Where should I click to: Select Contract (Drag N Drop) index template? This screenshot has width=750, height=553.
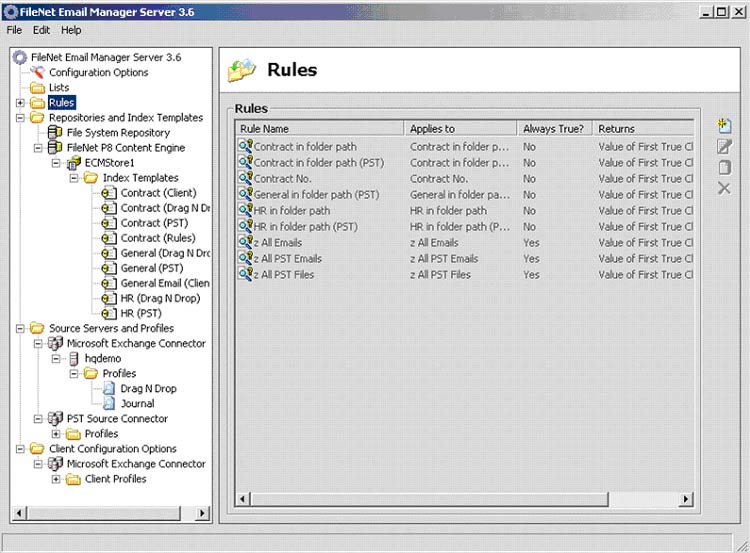(x=165, y=208)
